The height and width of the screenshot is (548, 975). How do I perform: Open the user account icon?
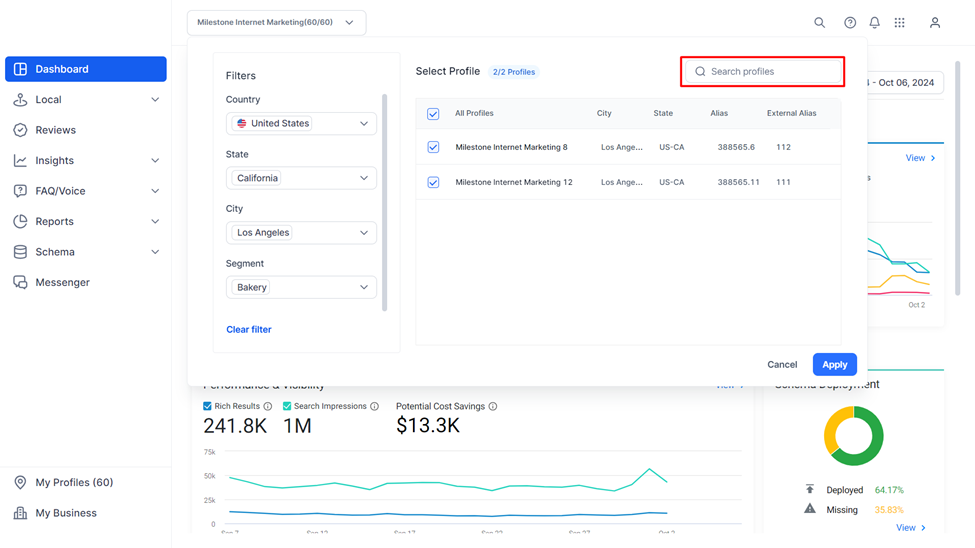[935, 22]
